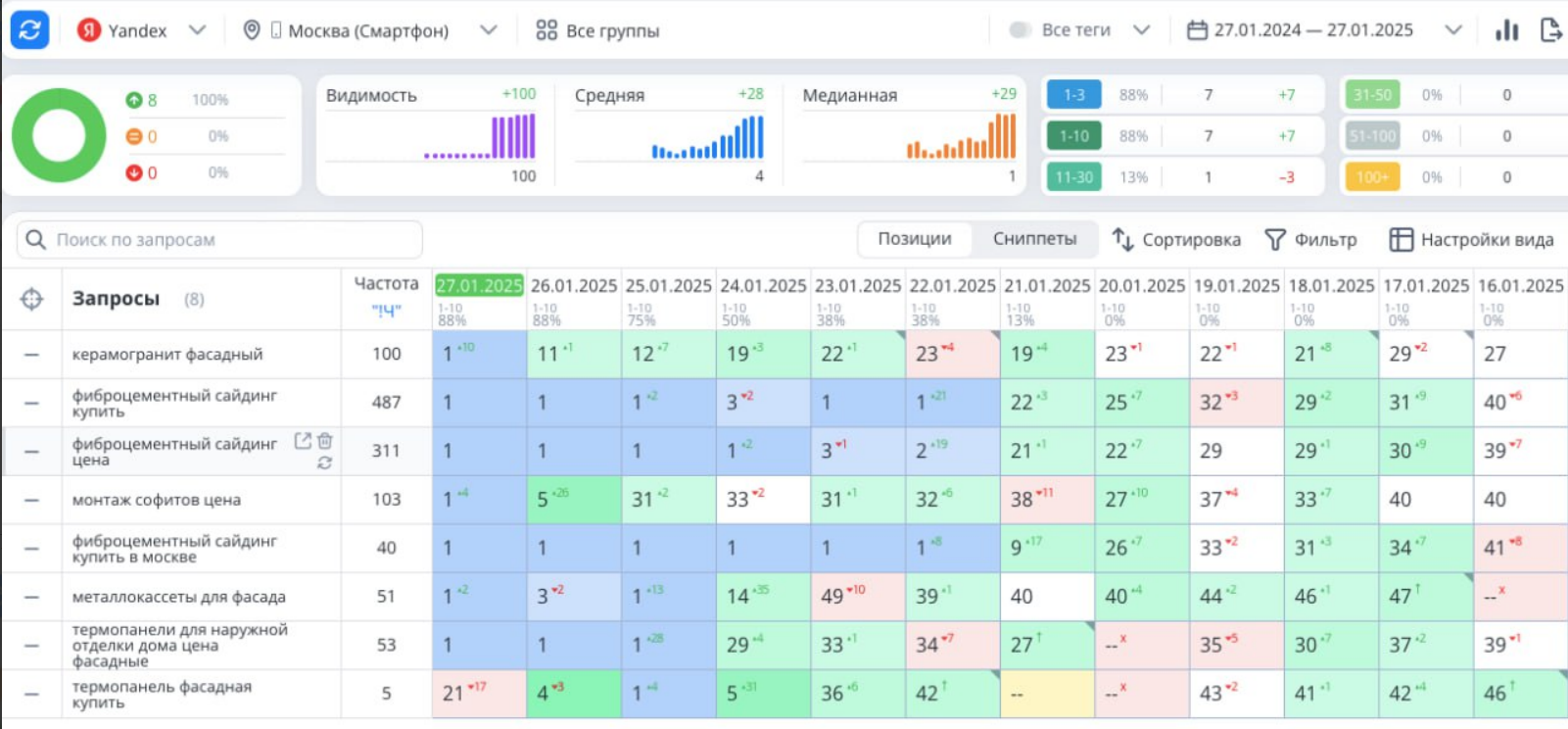Switch to the Сниппеты tab

pos(1034,239)
